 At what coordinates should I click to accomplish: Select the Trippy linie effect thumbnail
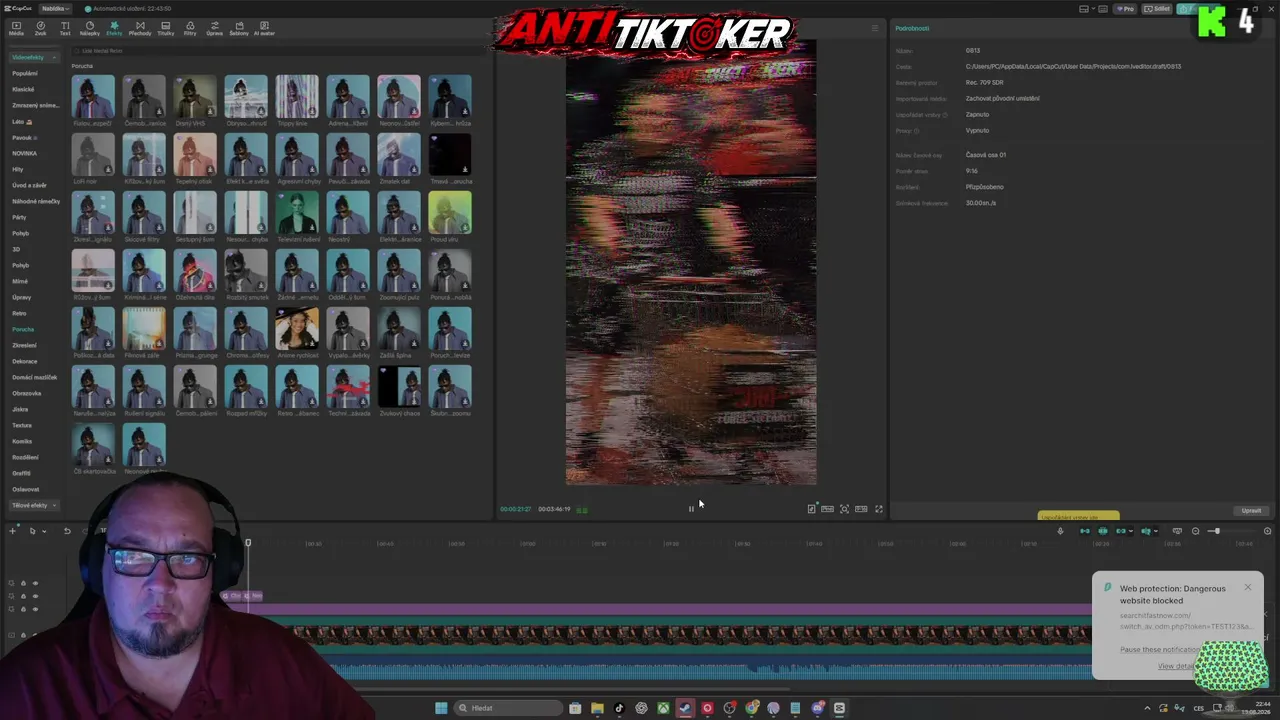pyautogui.click(x=297, y=96)
